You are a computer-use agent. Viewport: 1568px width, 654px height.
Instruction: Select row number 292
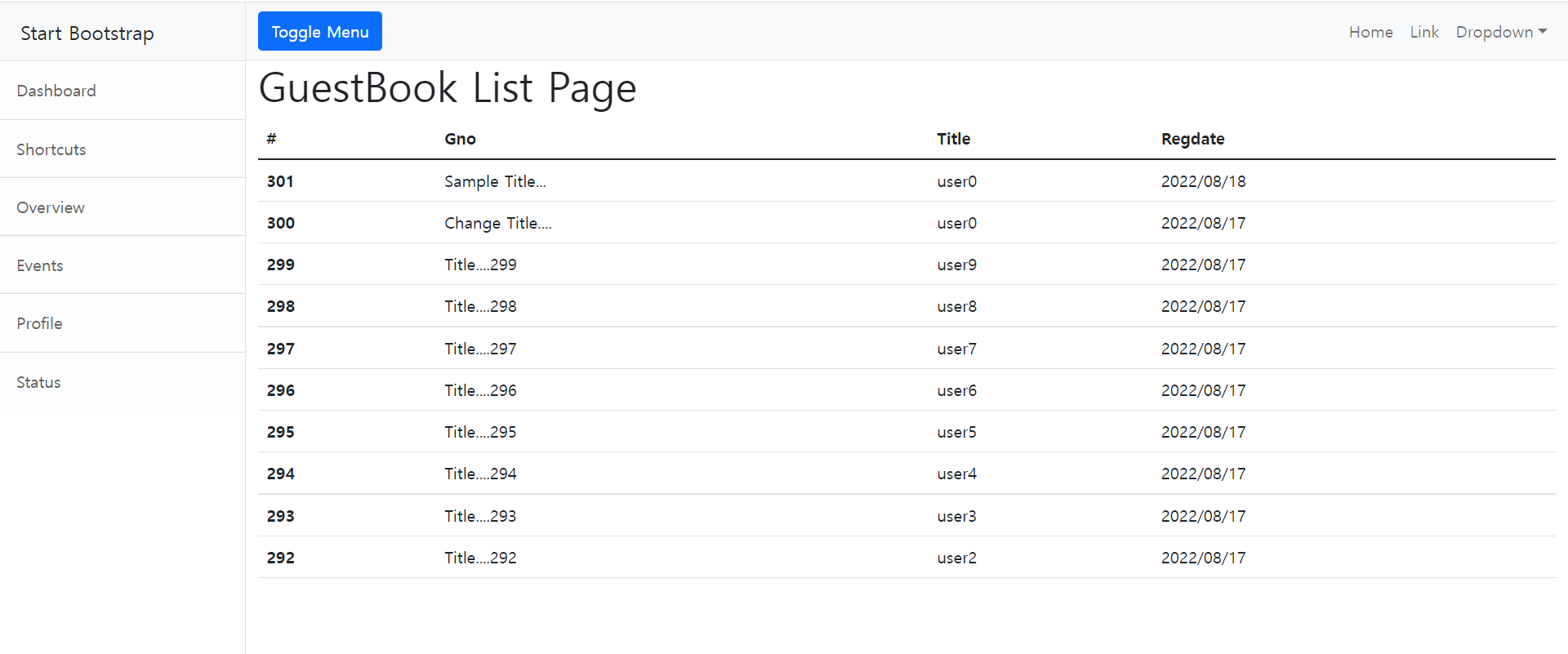[x=281, y=558]
